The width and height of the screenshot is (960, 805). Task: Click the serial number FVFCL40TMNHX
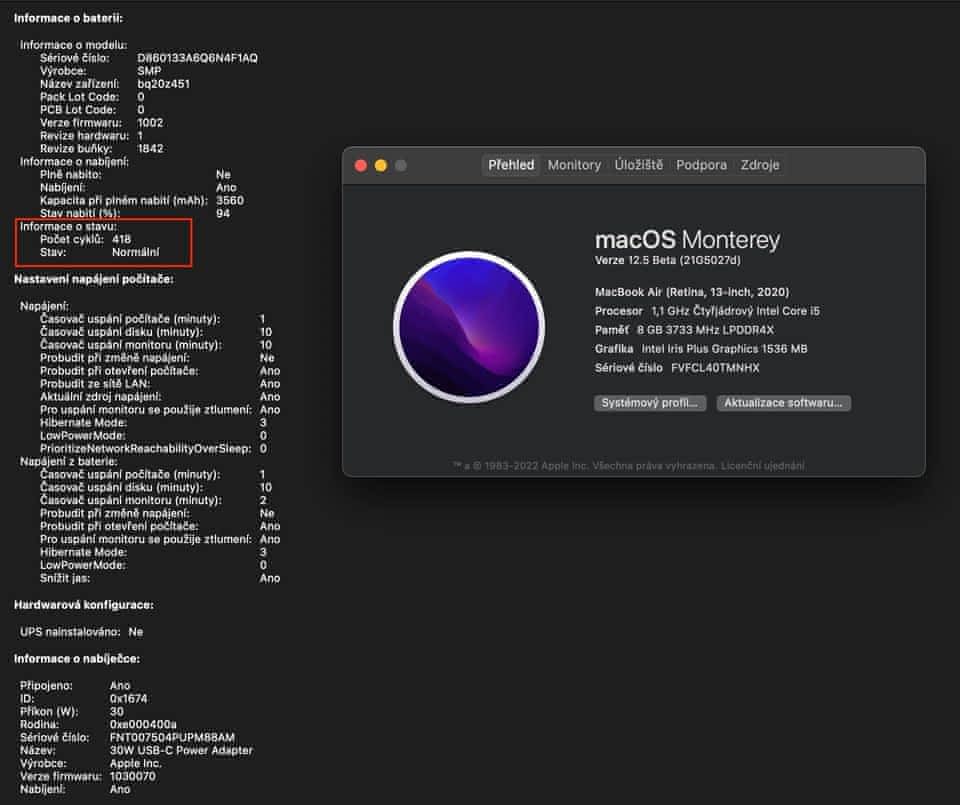(715, 368)
